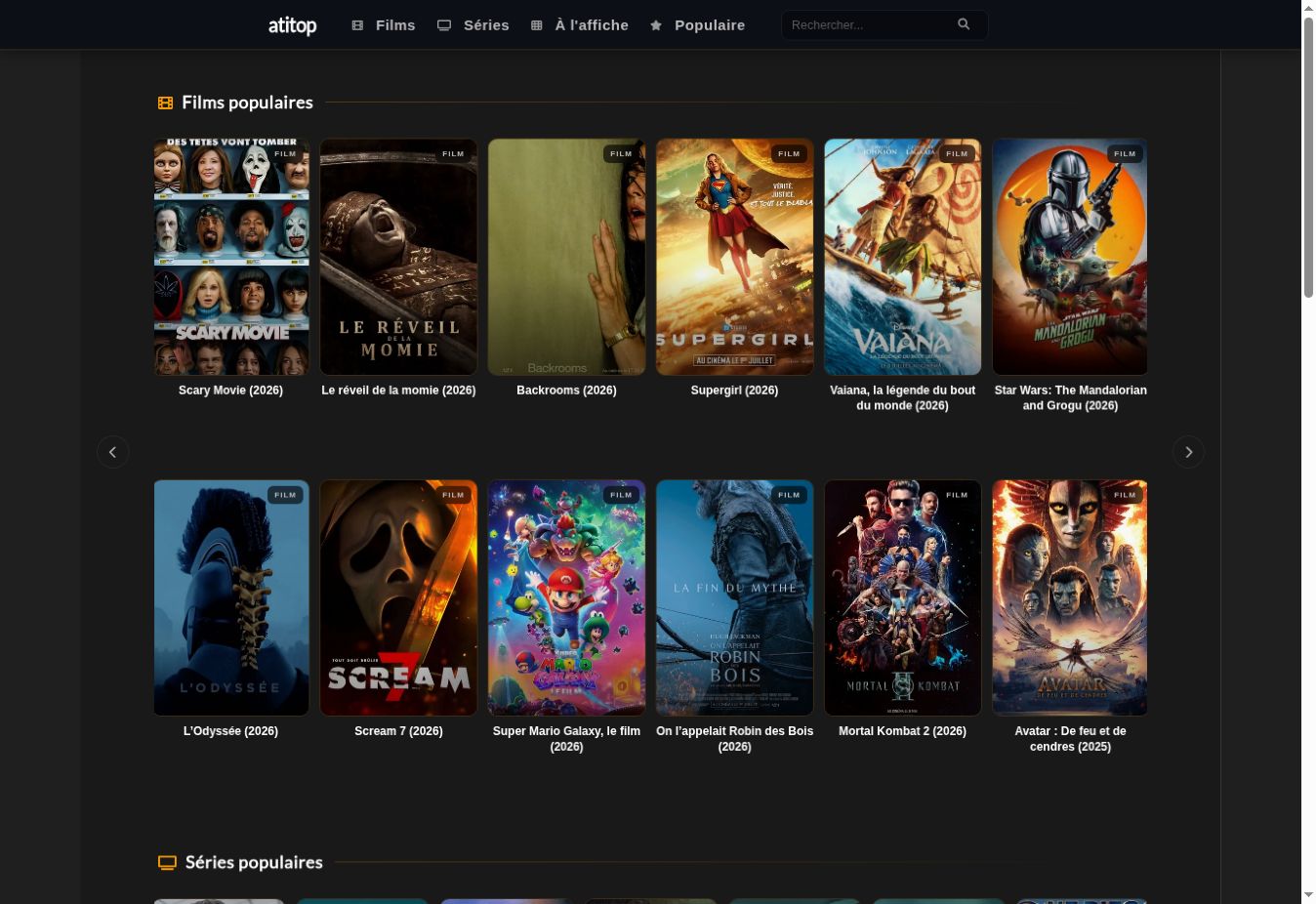
Task: Open On l'appelait Robin des Bois poster
Action: [734, 597]
